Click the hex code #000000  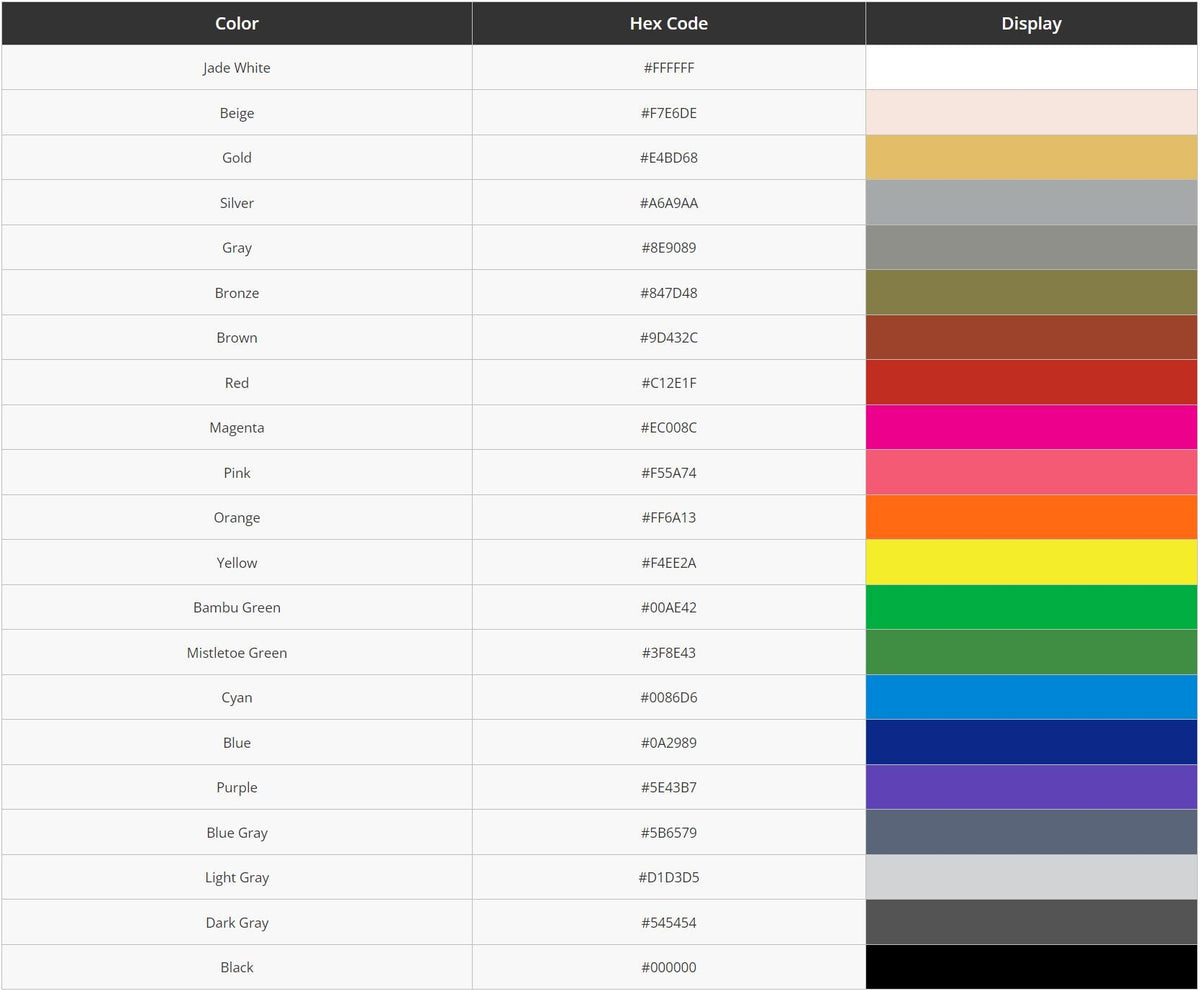coord(669,968)
